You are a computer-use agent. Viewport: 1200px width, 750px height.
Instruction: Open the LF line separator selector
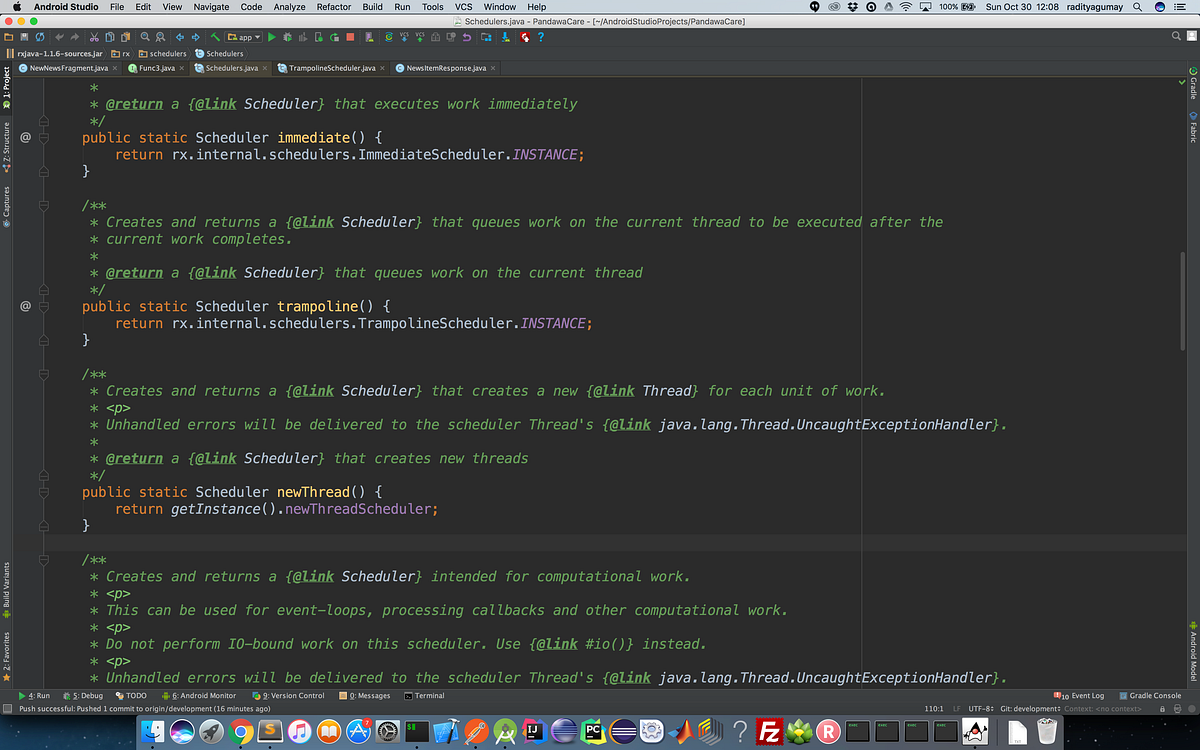coord(957,708)
